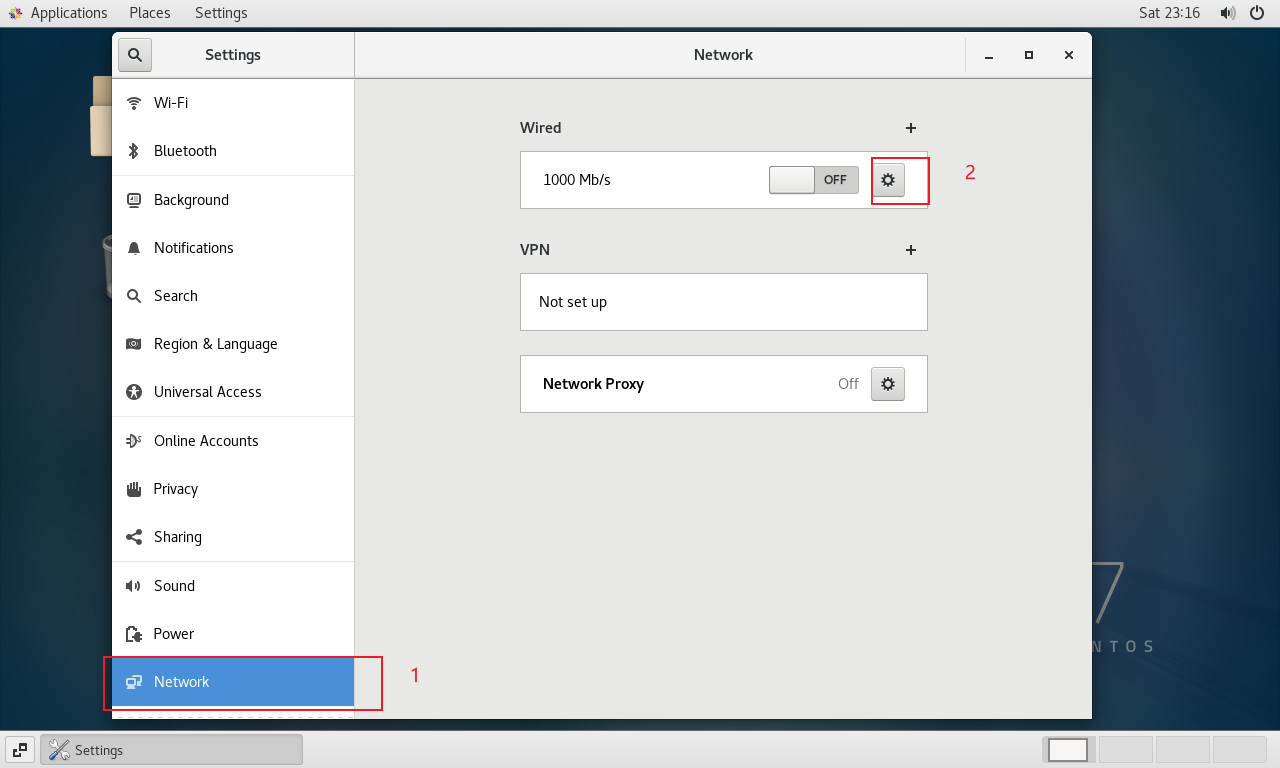The height and width of the screenshot is (768, 1280).
Task: Open the Online Accounts panel
Action: [206, 441]
